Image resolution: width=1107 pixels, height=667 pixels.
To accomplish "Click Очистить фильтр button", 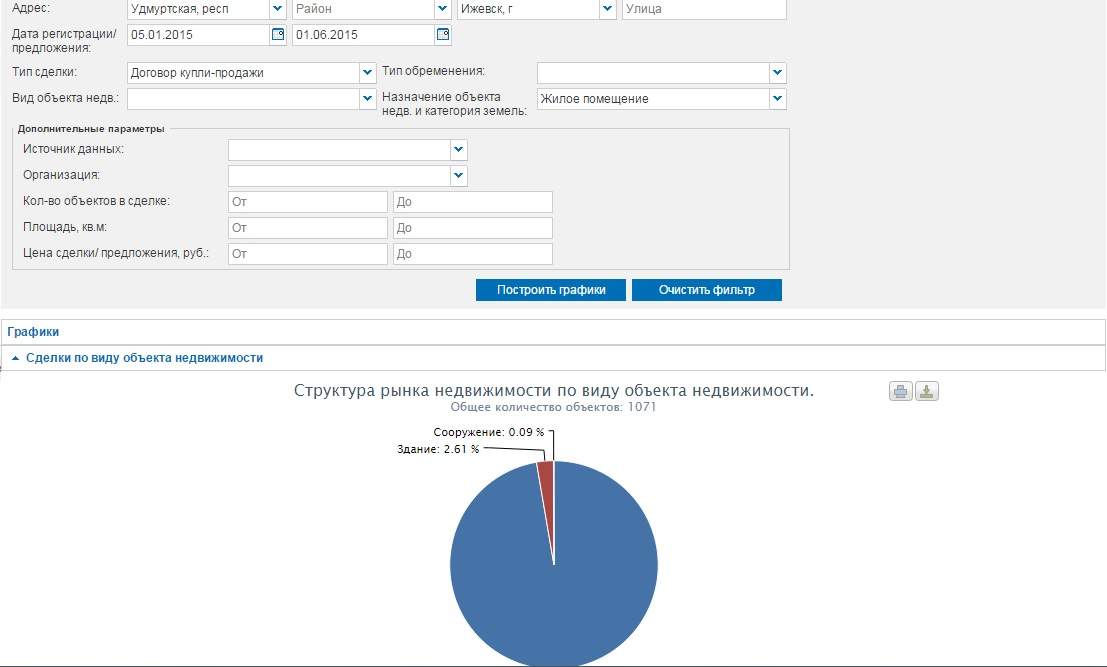I will coord(707,290).
